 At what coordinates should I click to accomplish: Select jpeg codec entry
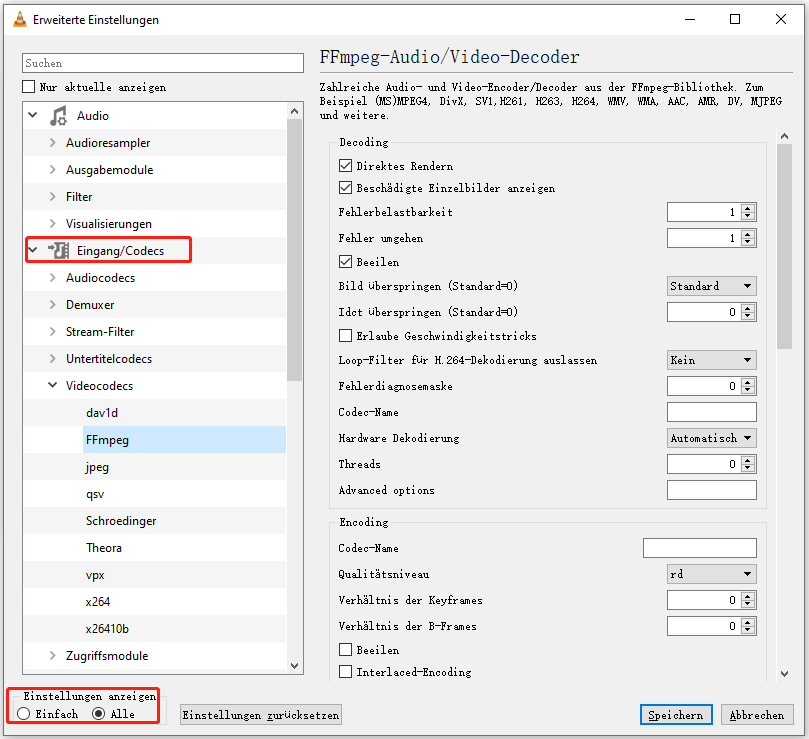[x=97, y=467]
